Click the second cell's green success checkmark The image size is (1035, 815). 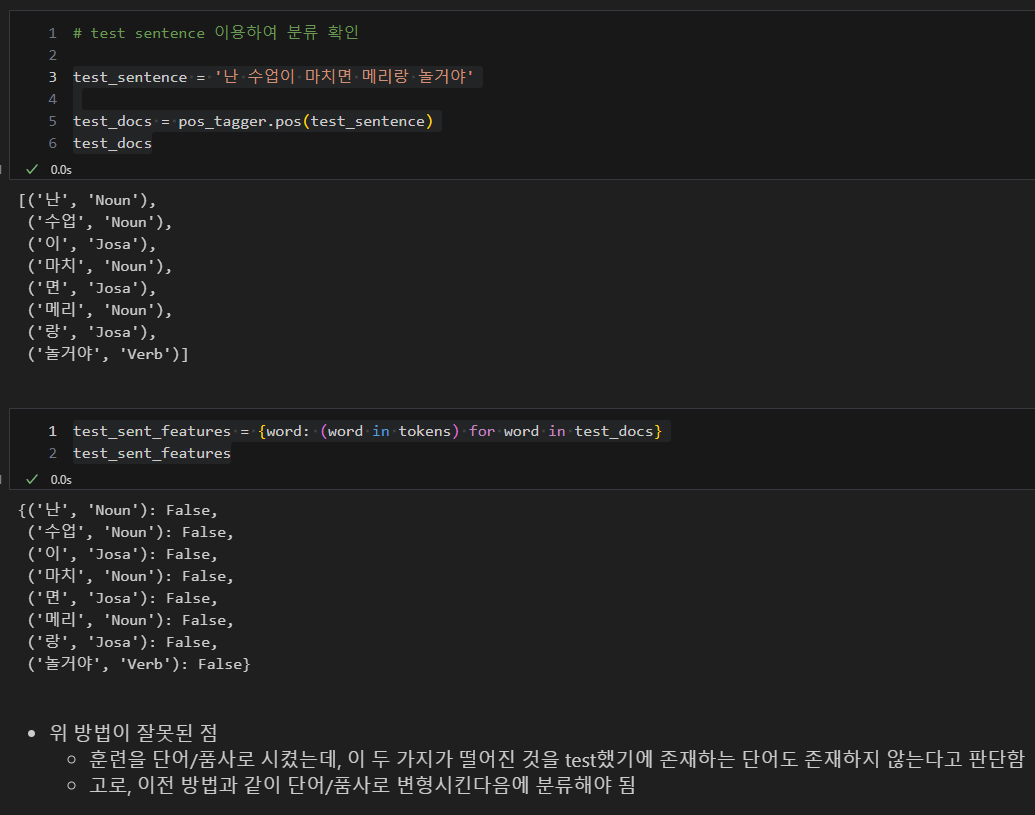(32, 480)
